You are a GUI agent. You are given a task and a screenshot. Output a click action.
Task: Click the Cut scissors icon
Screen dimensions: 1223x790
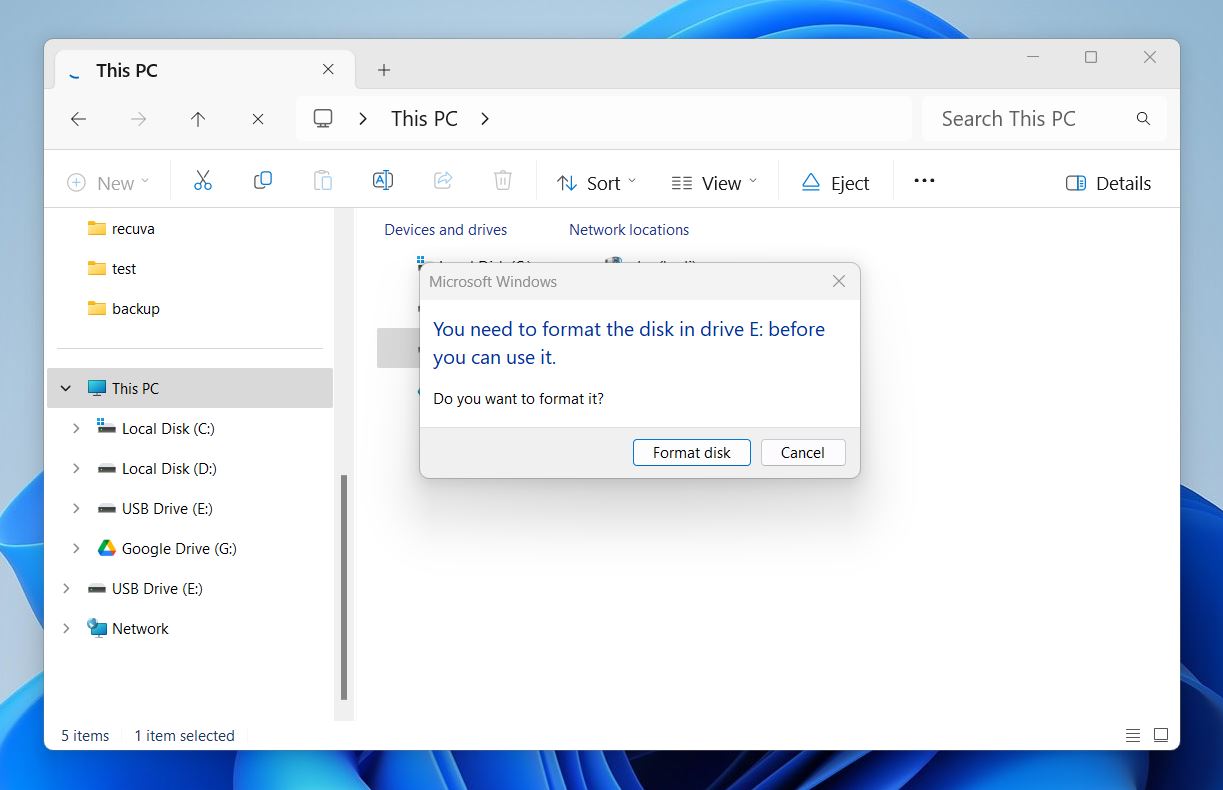(203, 181)
